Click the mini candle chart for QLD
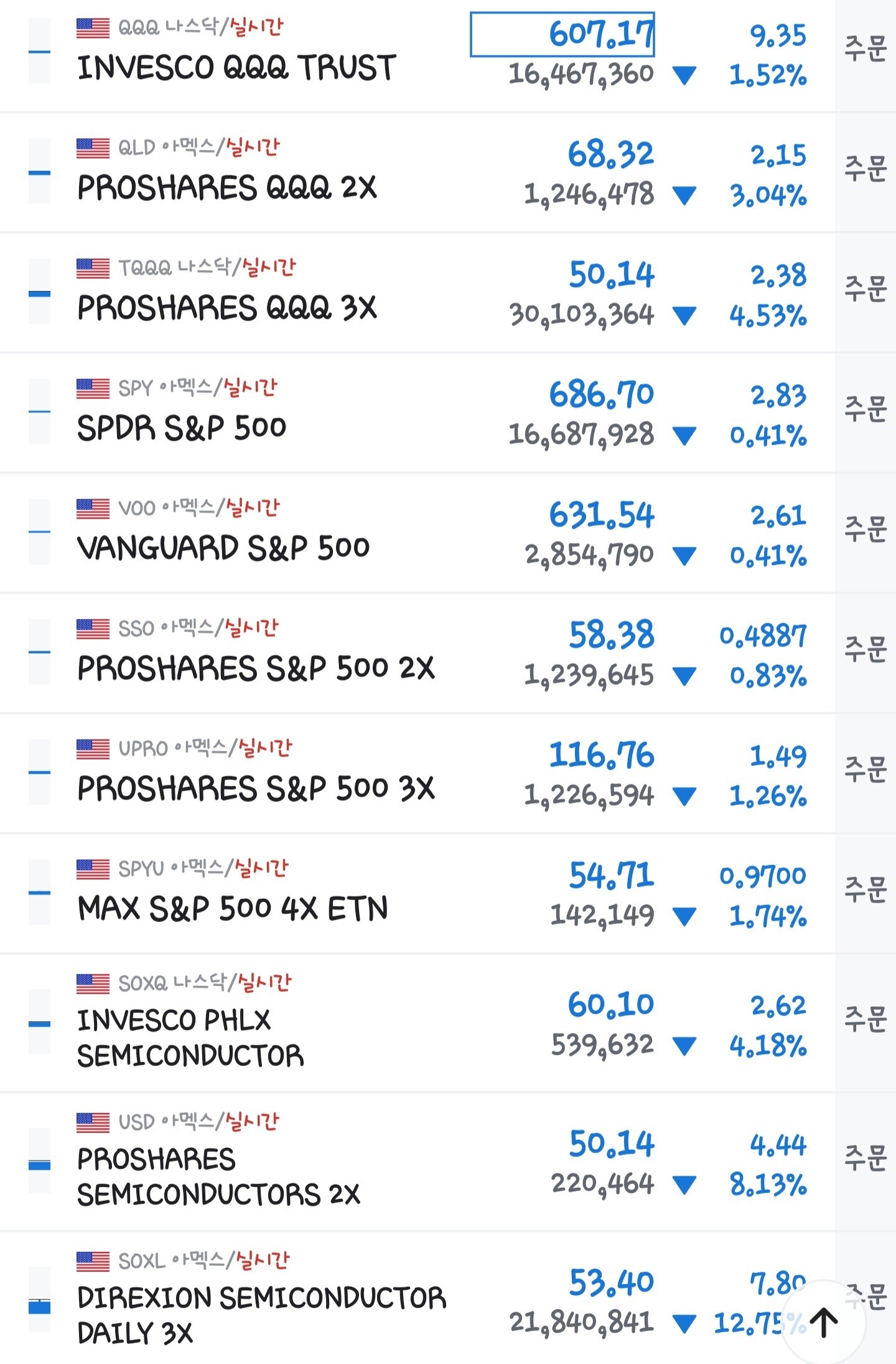Viewport: 896px width, 1364px height. click(x=39, y=171)
